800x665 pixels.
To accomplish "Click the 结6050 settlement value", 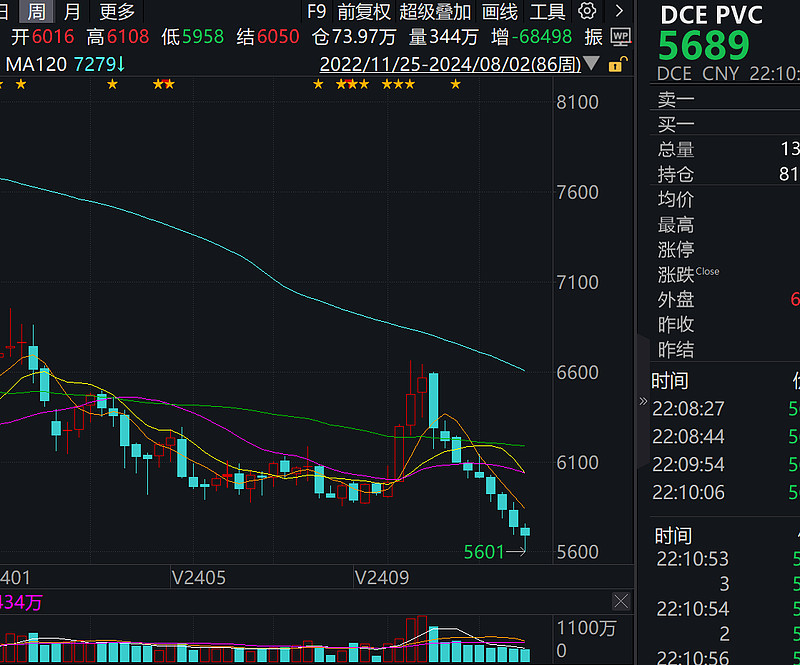I will point(267,37).
